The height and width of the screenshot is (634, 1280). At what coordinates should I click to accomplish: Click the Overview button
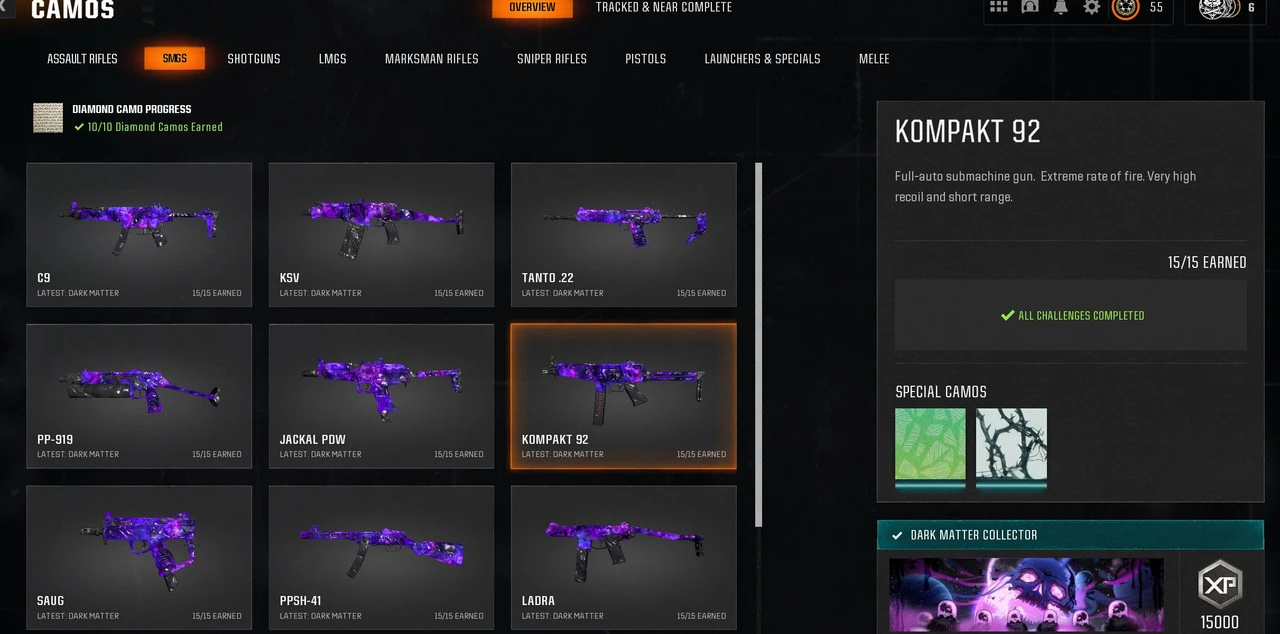(532, 8)
